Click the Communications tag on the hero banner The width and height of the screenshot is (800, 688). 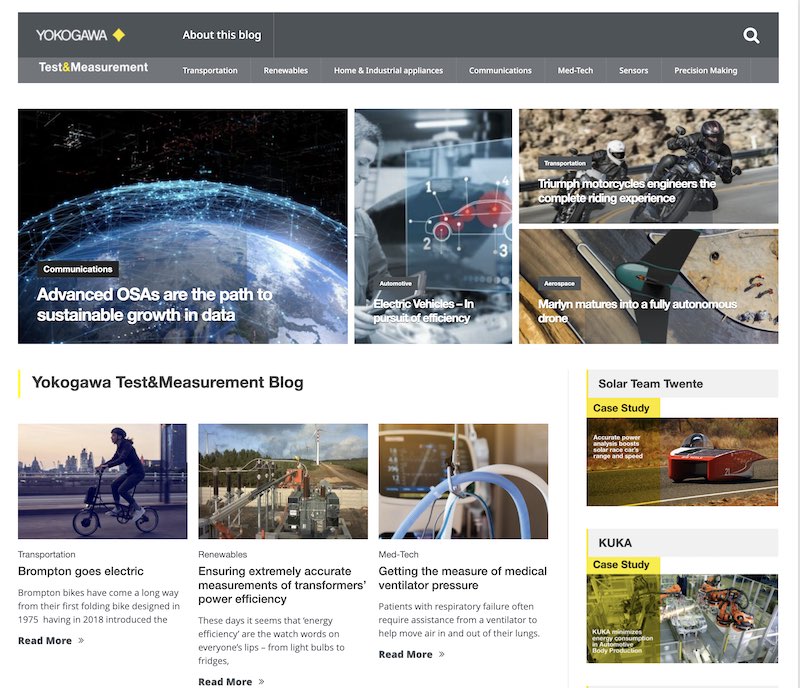(78, 269)
